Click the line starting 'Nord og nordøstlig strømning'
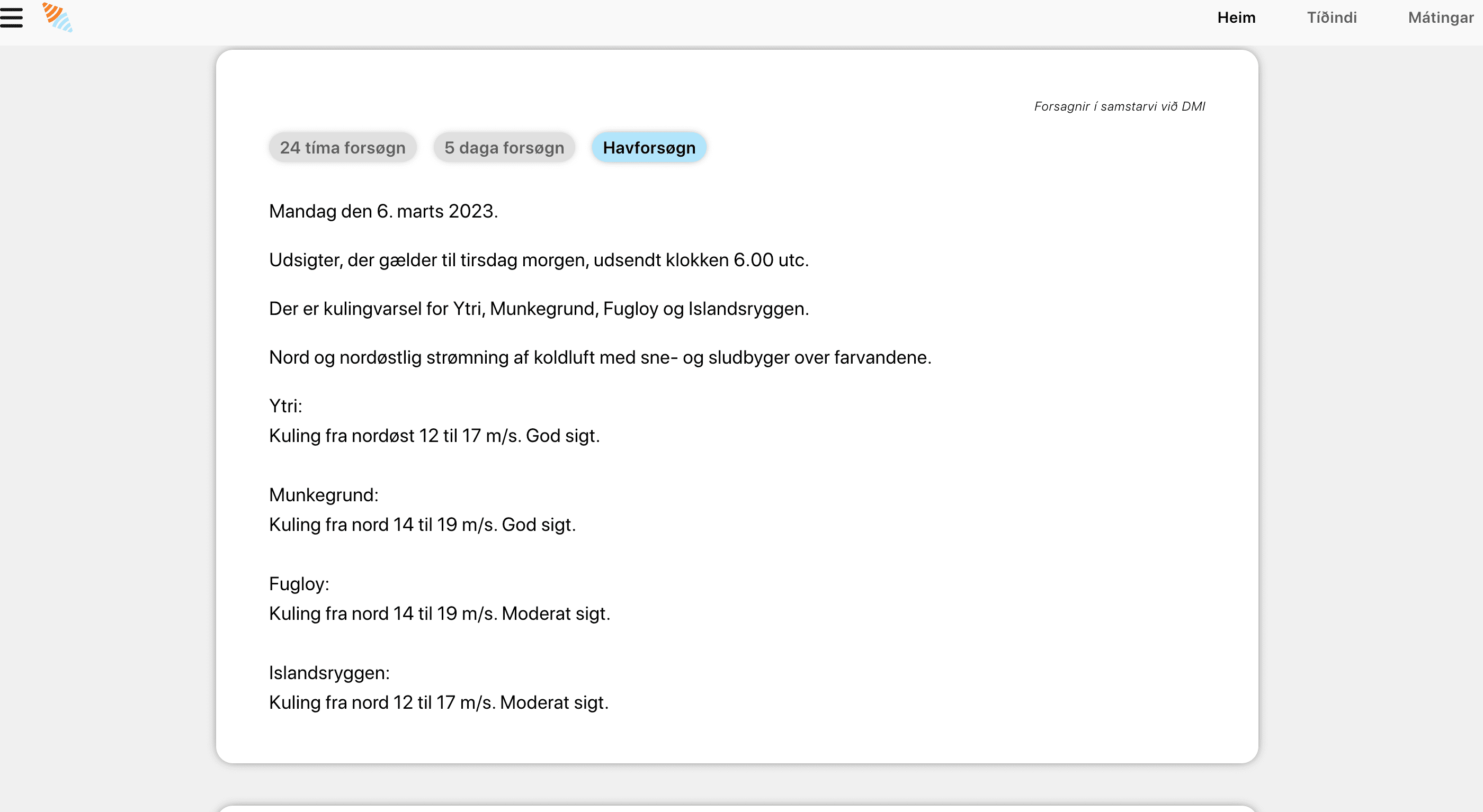 coord(600,357)
